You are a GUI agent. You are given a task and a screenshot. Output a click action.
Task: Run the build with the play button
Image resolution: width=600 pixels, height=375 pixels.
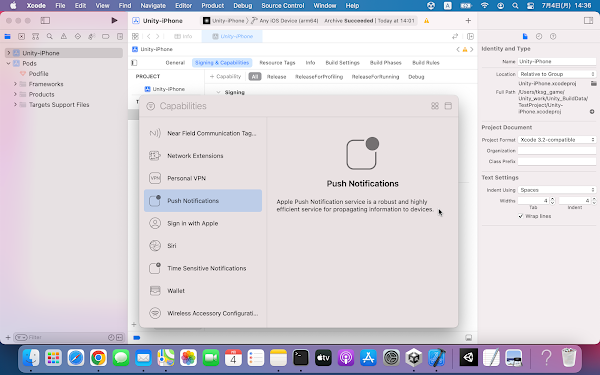114,20
